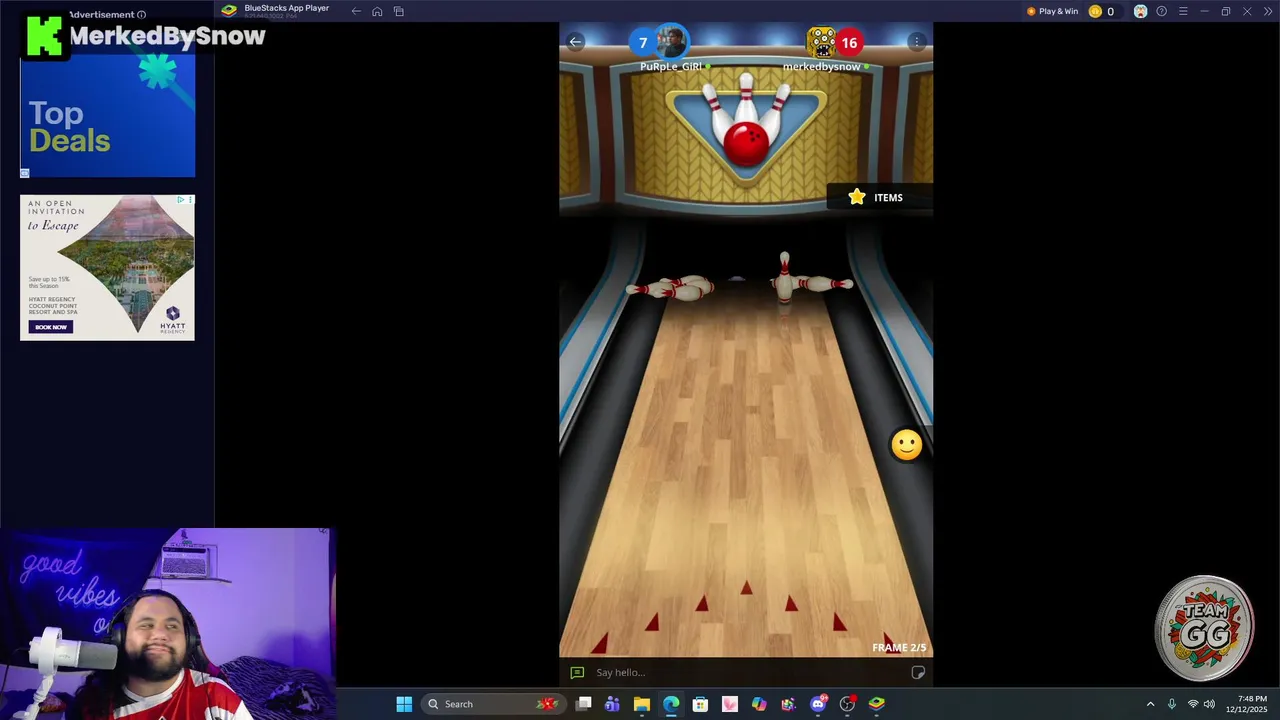Open the ITEMS panel
The image size is (1280, 720).
[880, 197]
